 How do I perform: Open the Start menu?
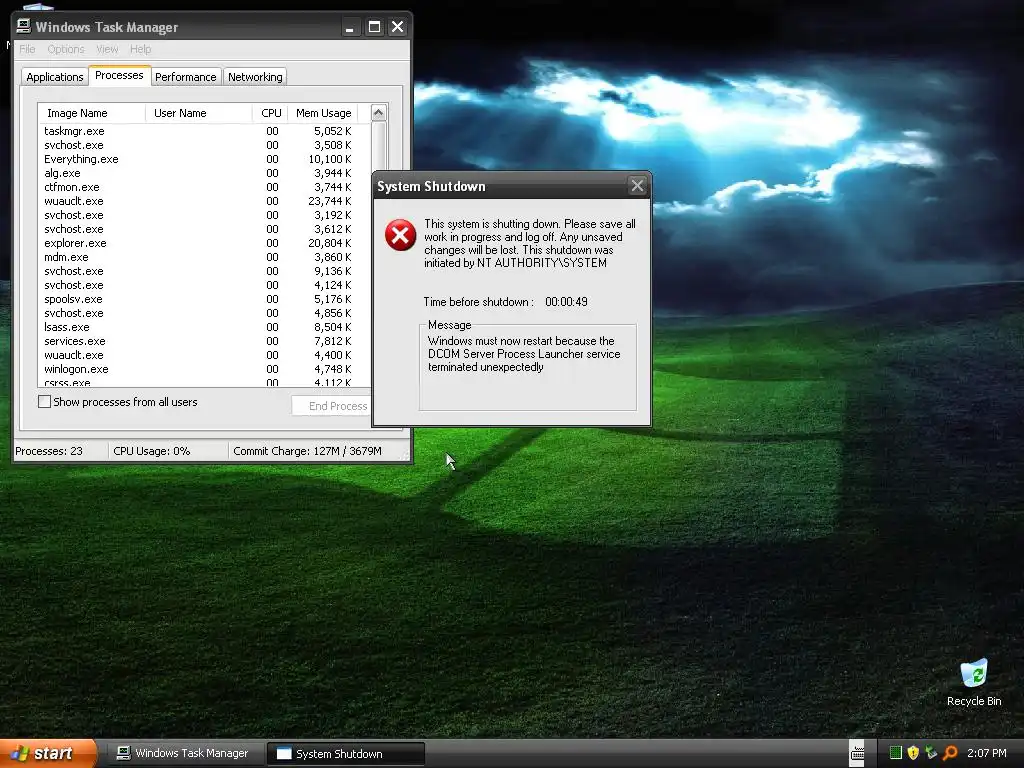pos(48,753)
